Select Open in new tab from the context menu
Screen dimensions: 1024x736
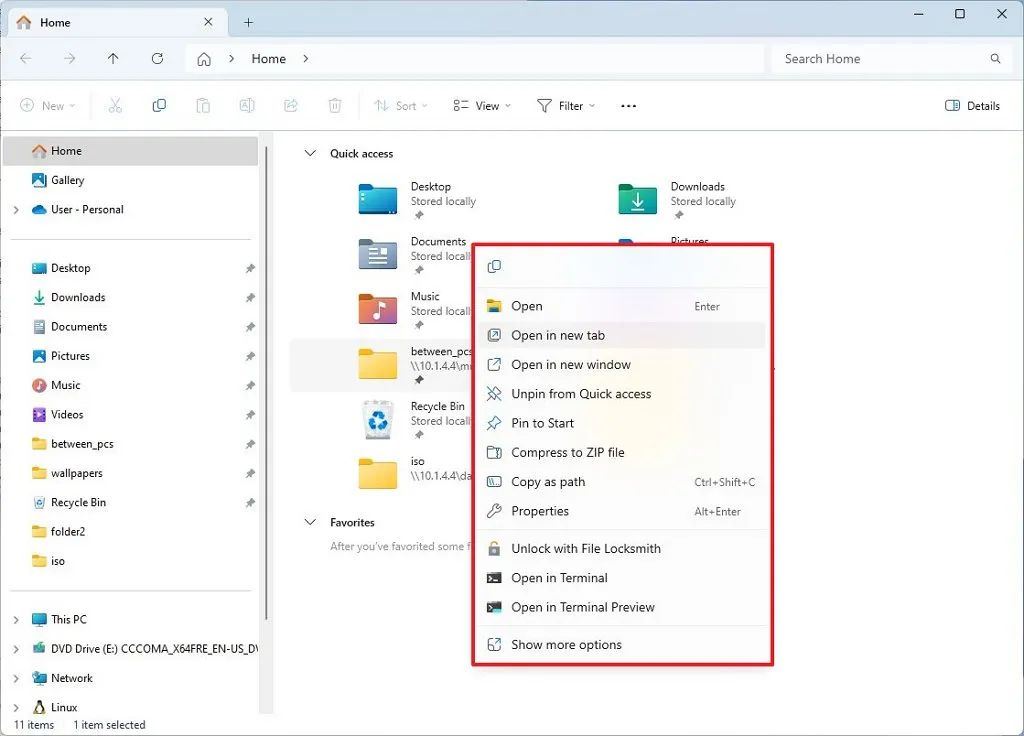[x=558, y=336]
